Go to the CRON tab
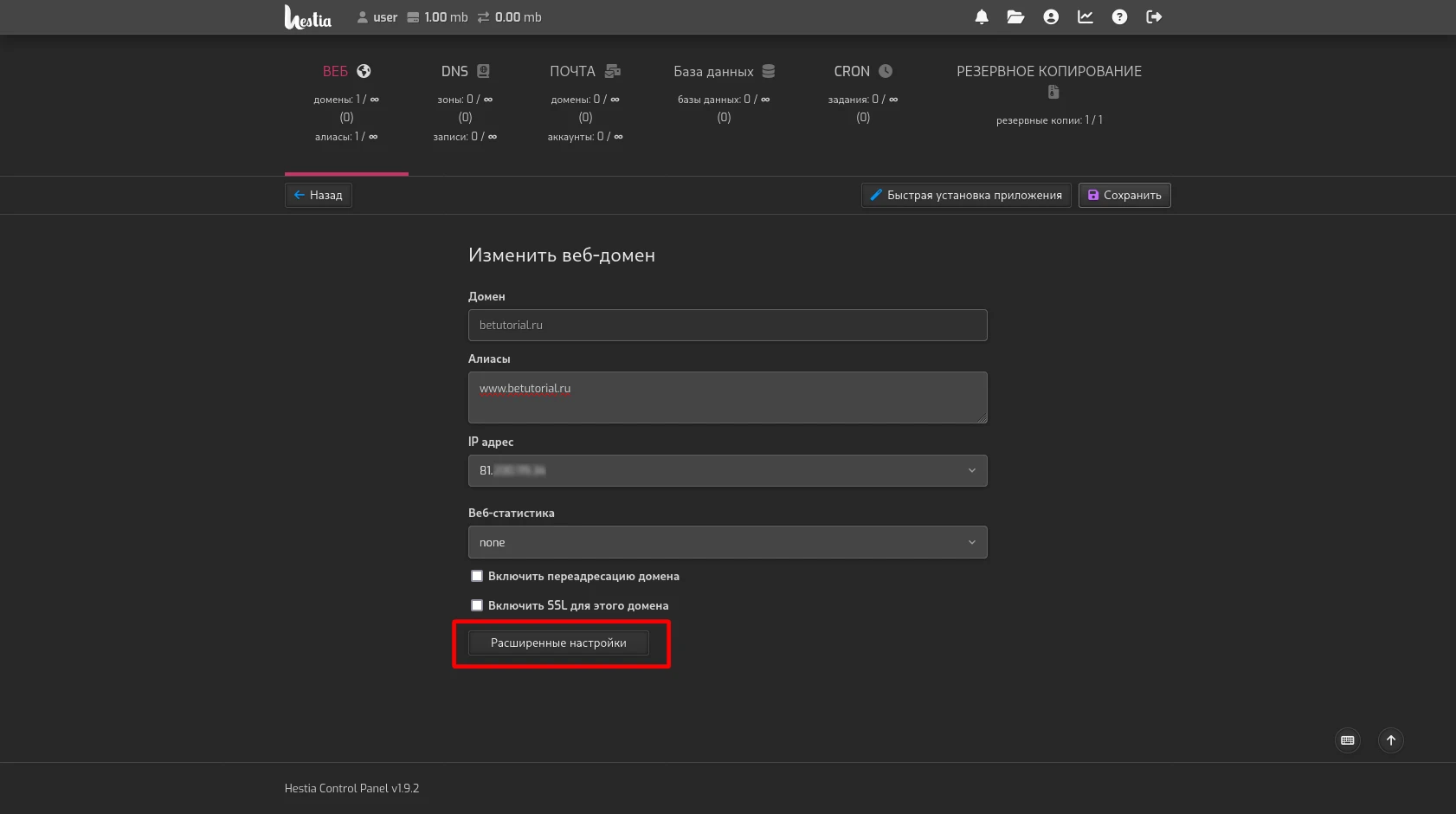1456x814 pixels. (x=862, y=72)
